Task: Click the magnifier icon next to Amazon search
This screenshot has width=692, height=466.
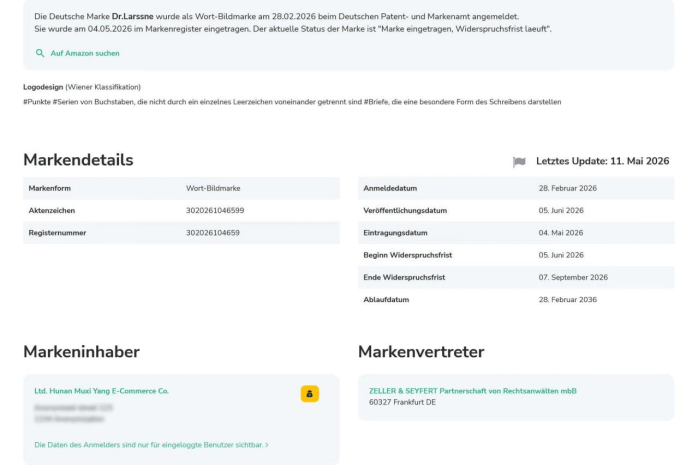Action: point(40,53)
